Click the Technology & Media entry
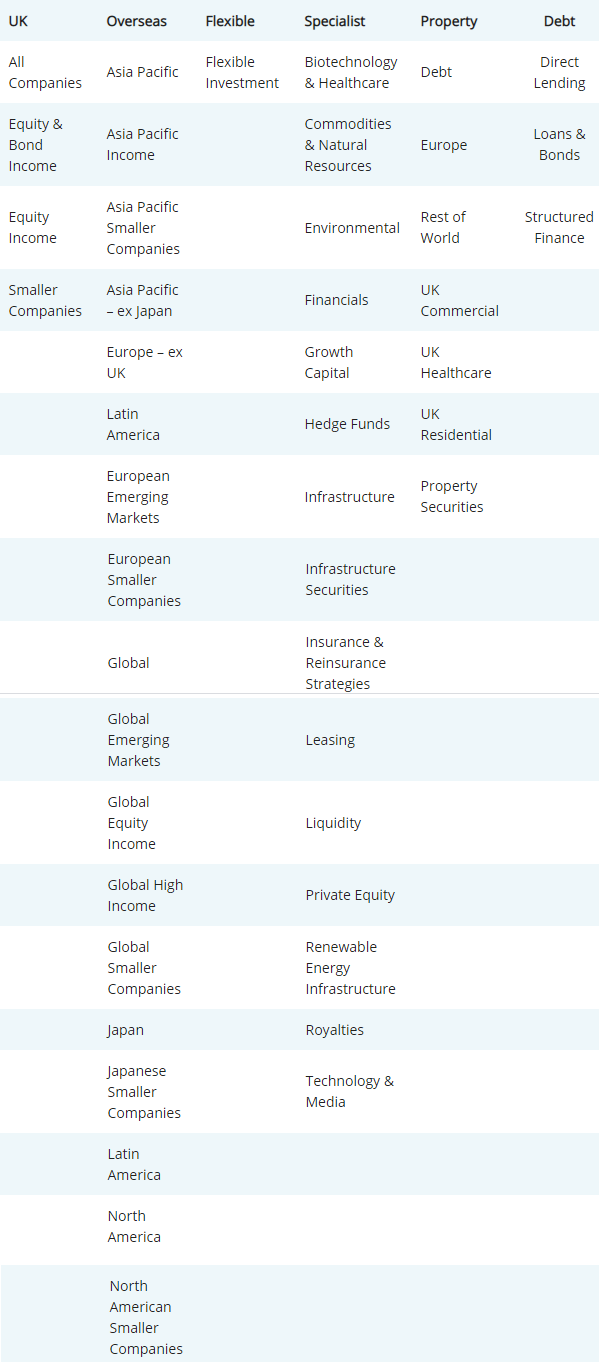 click(349, 1091)
